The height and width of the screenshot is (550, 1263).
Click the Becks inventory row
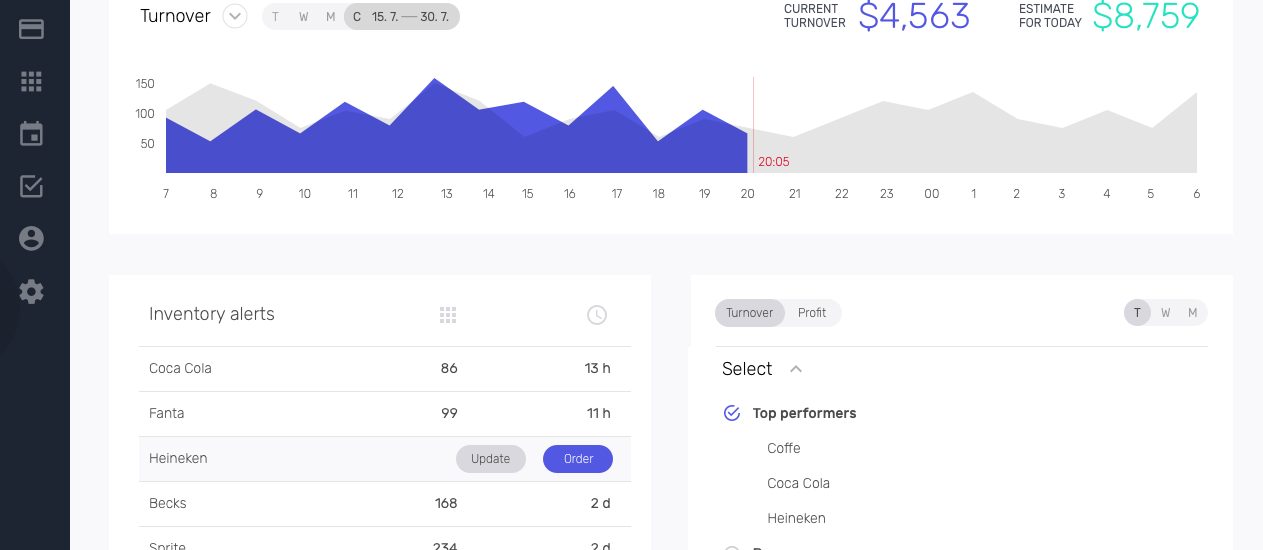[385, 504]
